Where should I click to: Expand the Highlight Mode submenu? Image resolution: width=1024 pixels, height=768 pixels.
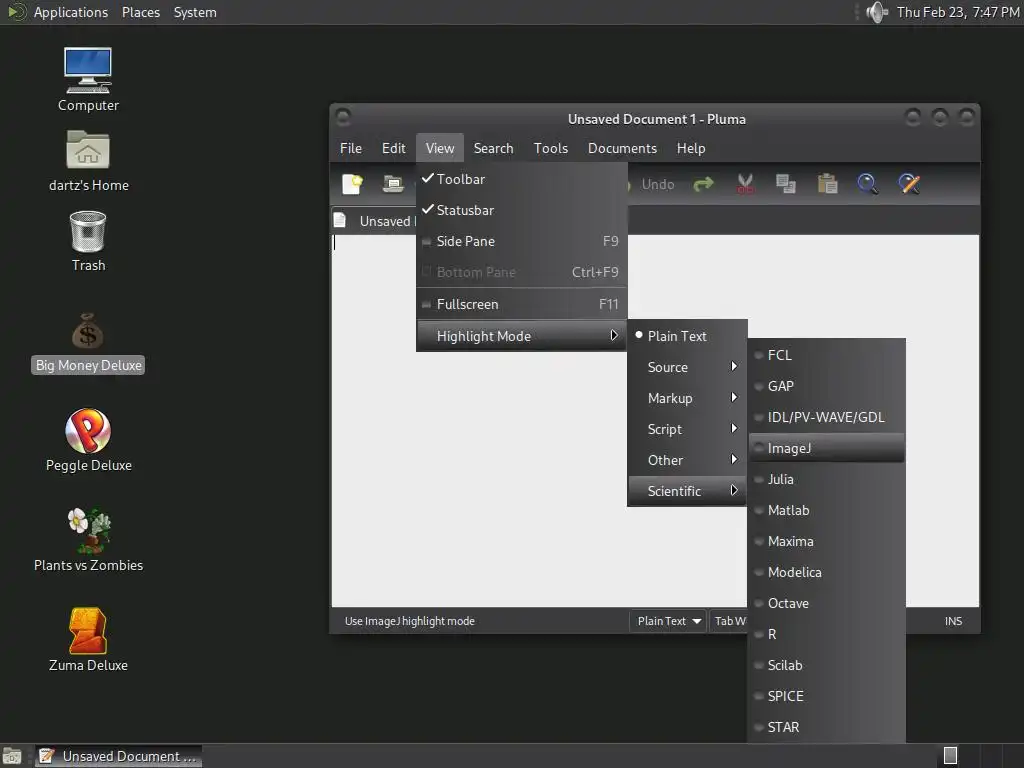[x=521, y=336]
